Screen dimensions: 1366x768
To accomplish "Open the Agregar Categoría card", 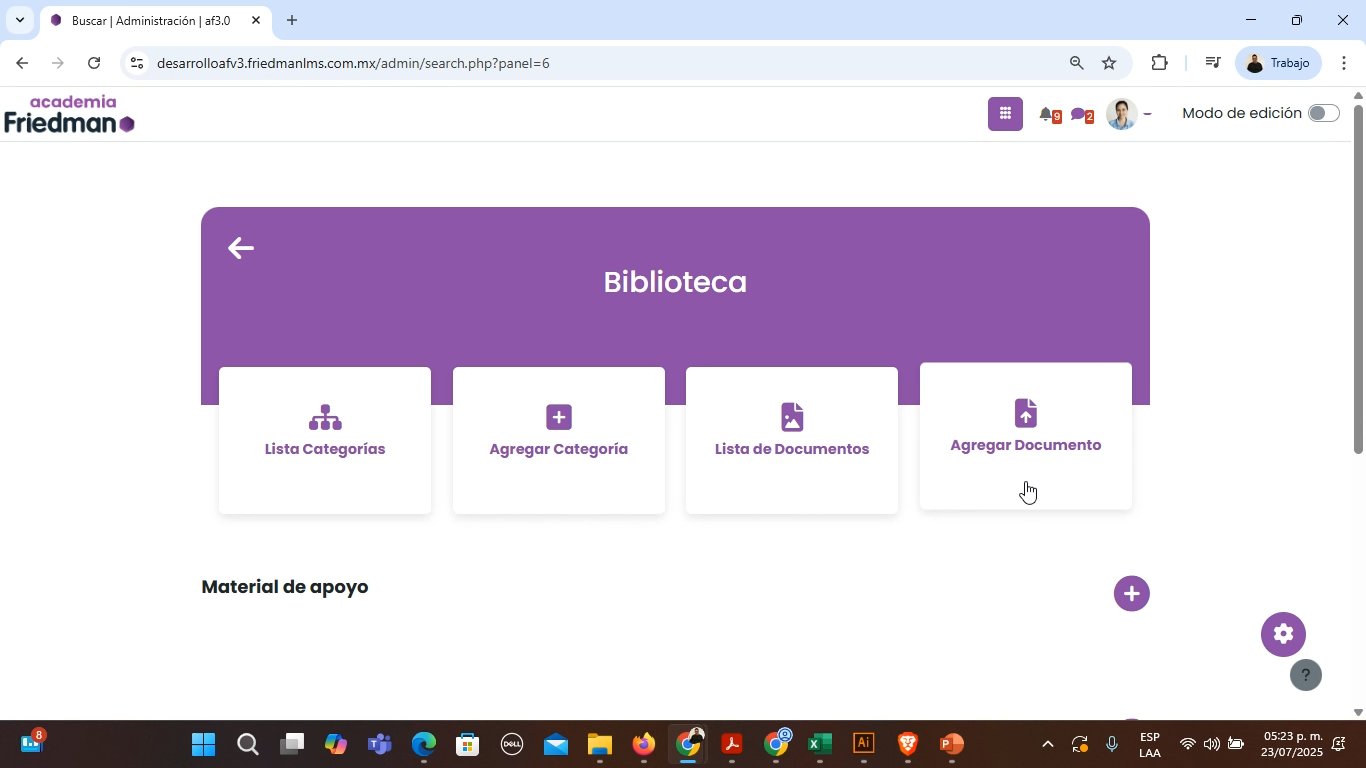I will [559, 441].
